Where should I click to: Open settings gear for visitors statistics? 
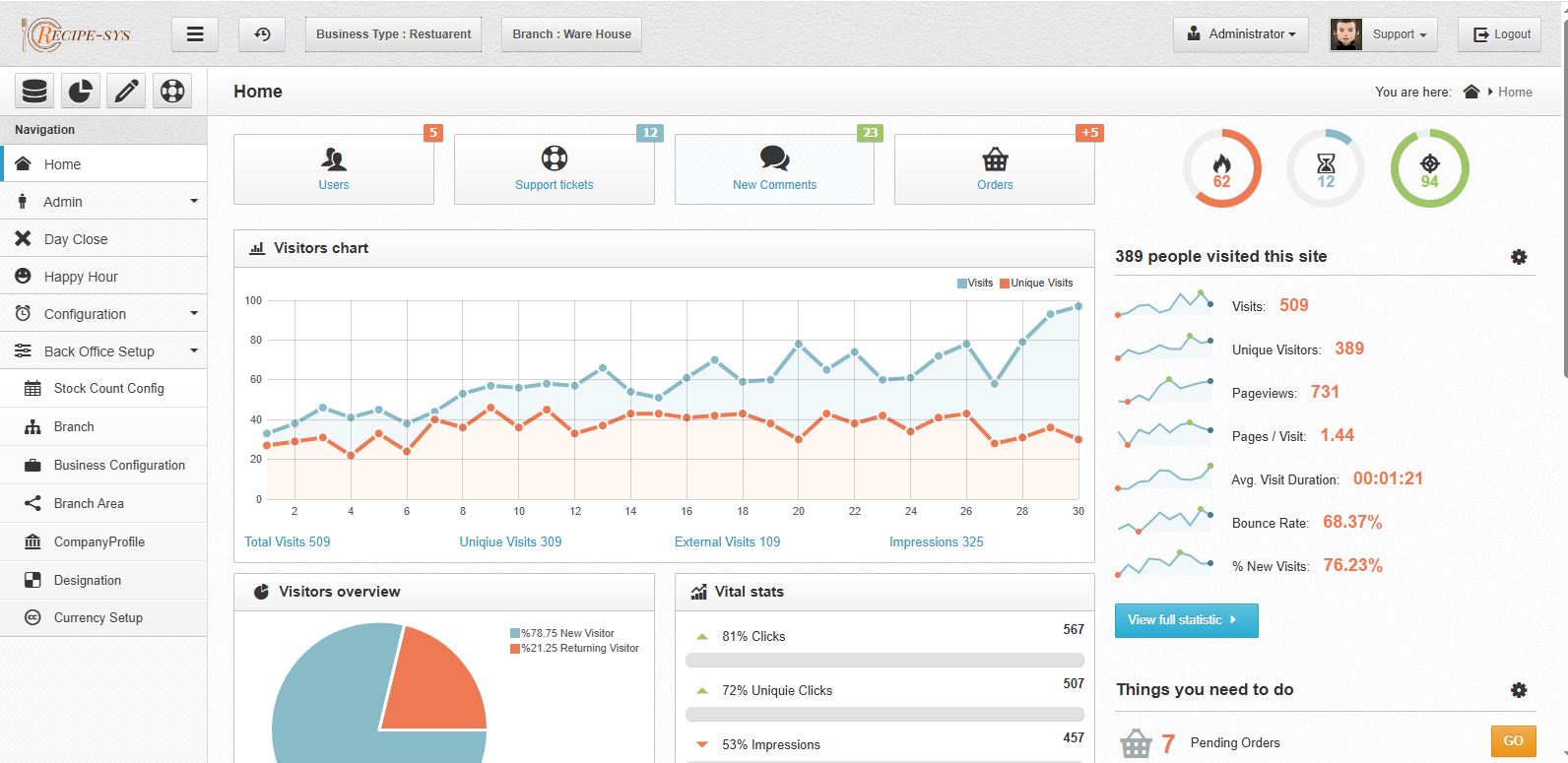click(1519, 257)
